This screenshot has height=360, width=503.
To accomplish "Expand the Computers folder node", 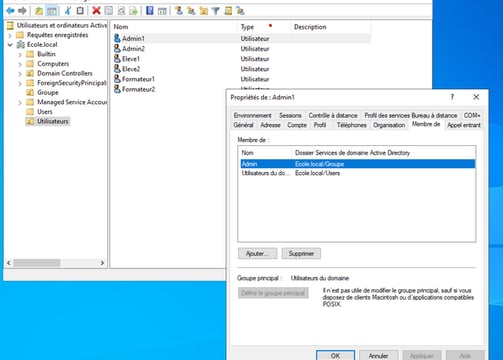I will [x=20, y=64].
